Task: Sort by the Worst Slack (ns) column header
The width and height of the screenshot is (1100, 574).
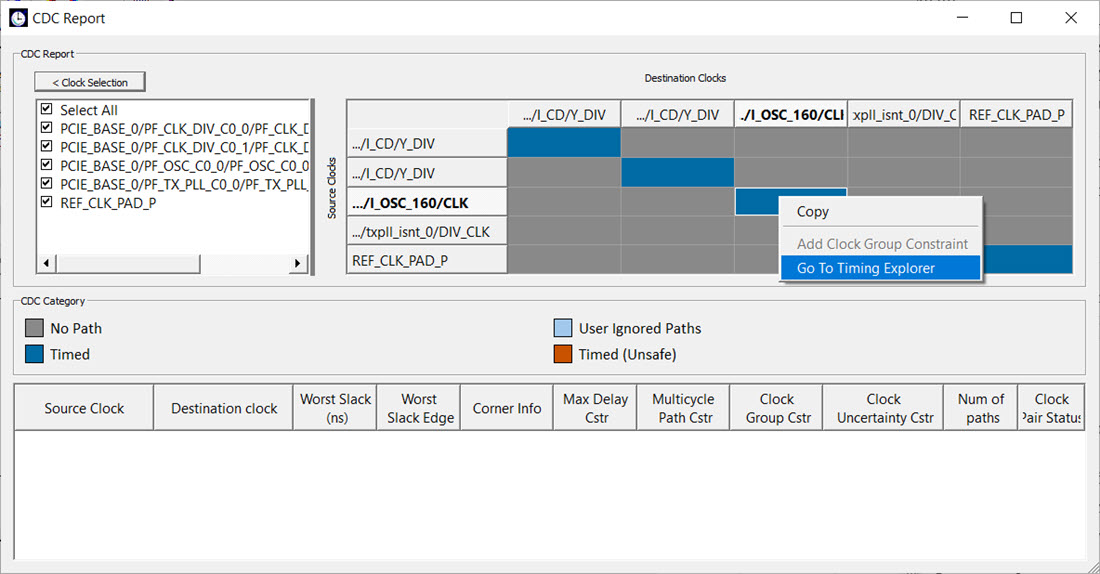Action: (336, 408)
